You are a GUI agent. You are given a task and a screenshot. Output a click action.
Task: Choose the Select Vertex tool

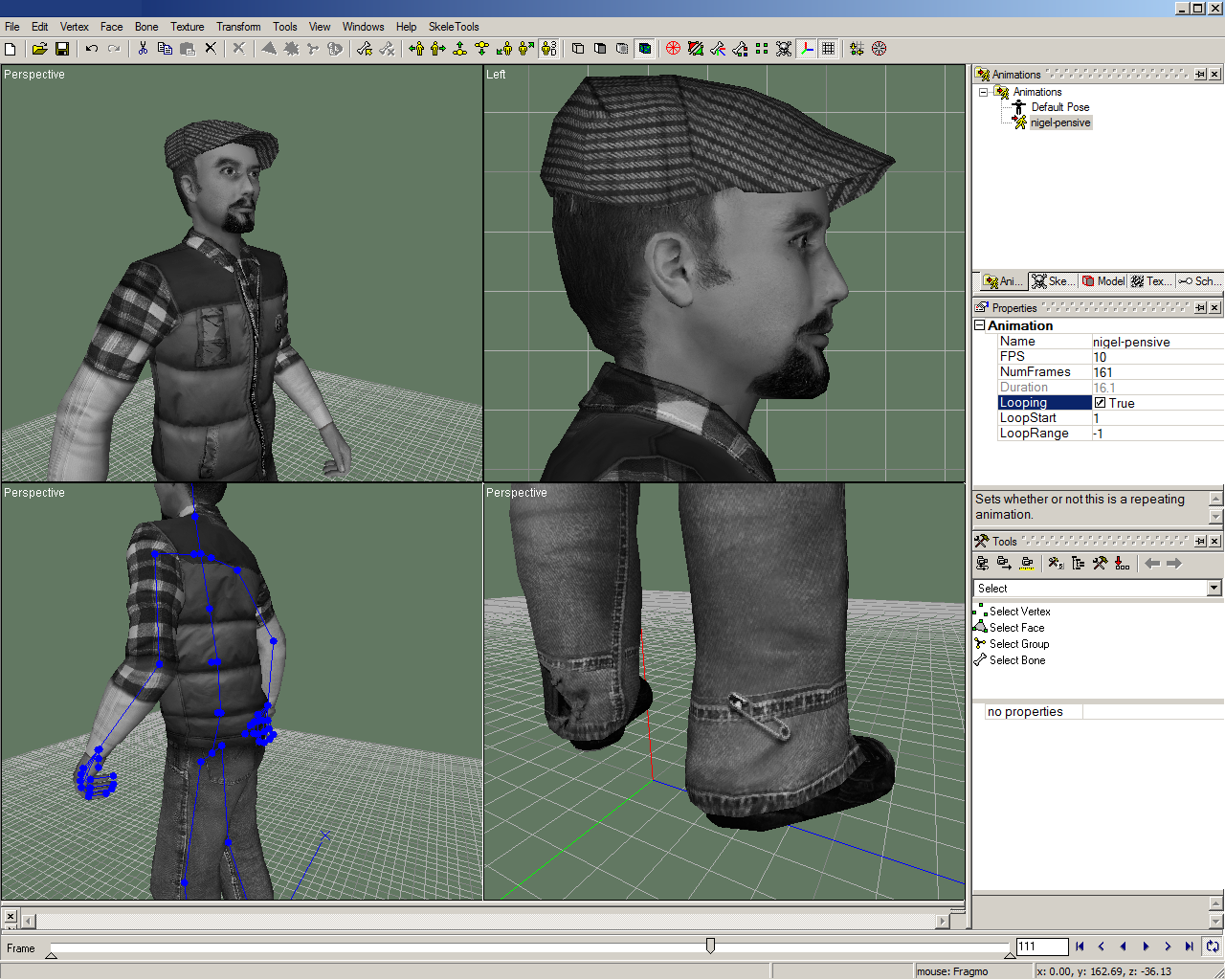(x=1019, y=612)
